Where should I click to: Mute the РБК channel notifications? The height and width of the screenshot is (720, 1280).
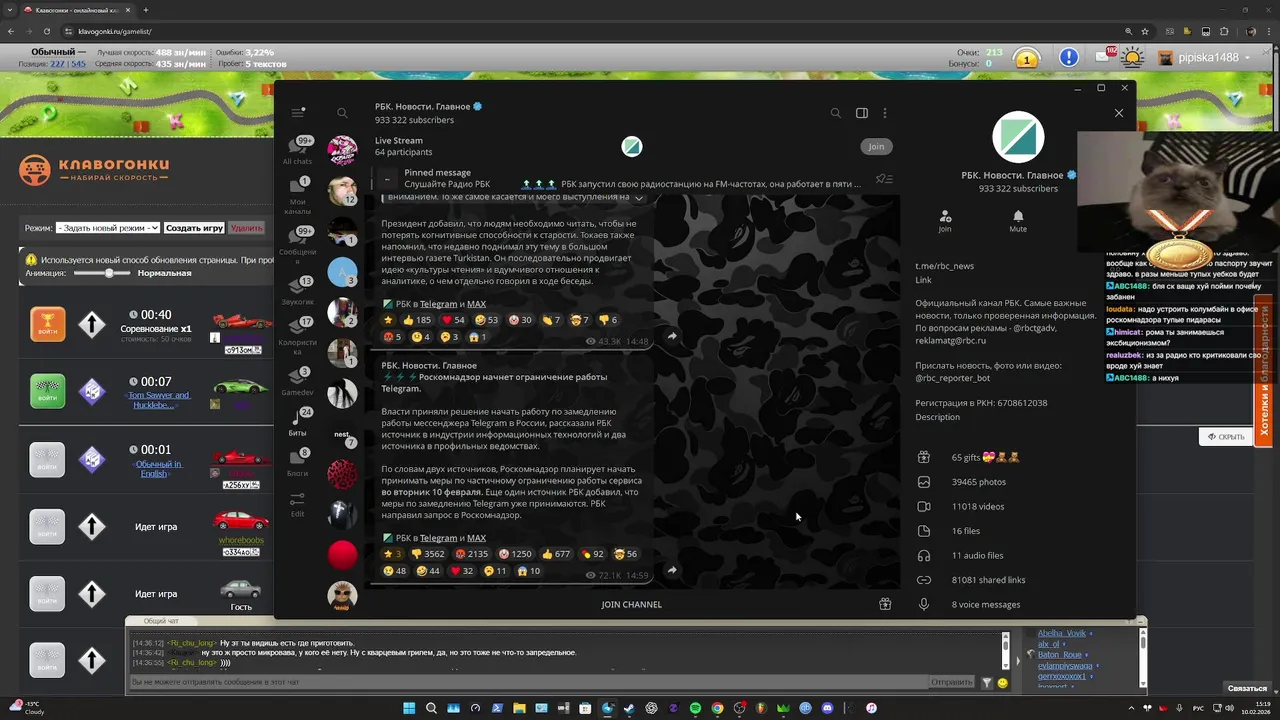tap(1018, 221)
